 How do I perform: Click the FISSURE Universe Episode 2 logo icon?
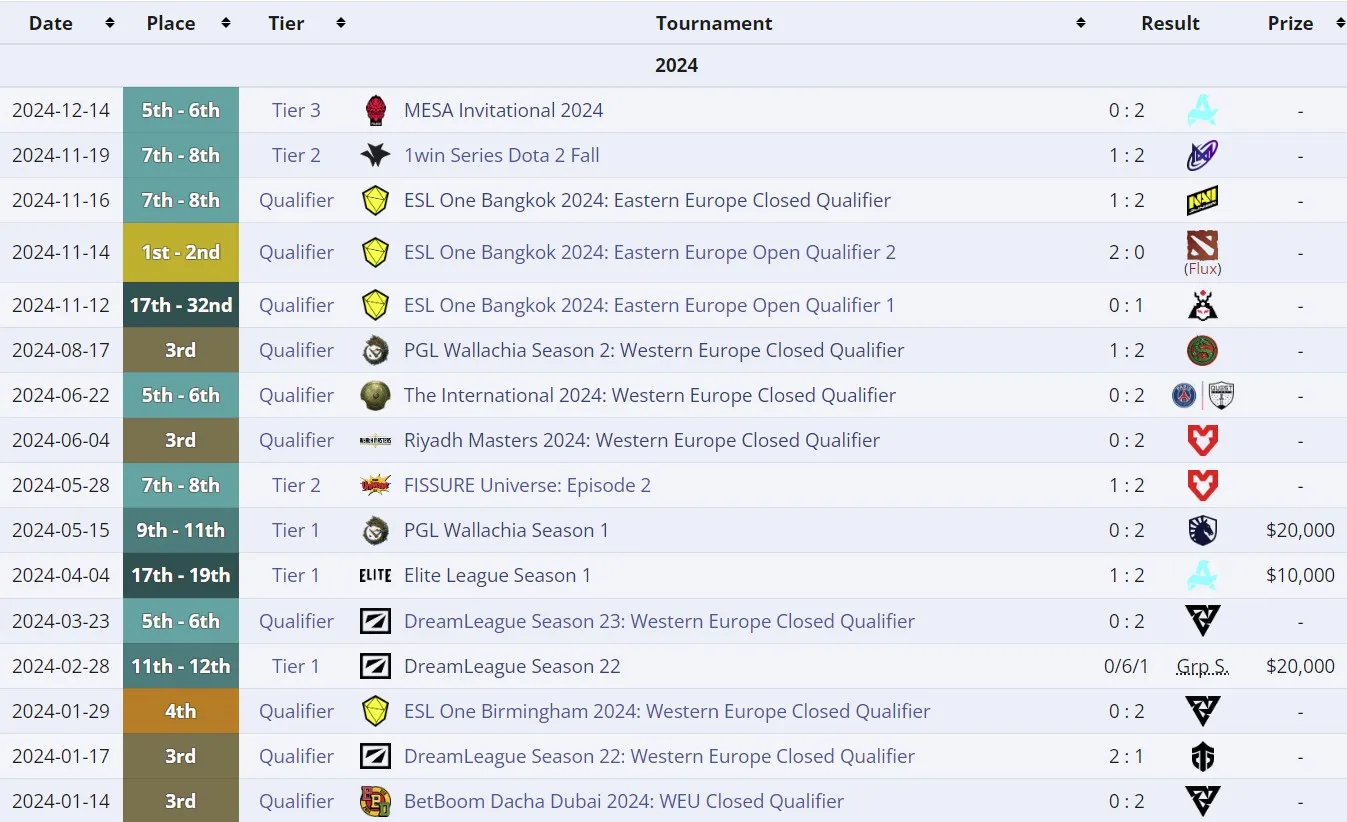coord(375,485)
